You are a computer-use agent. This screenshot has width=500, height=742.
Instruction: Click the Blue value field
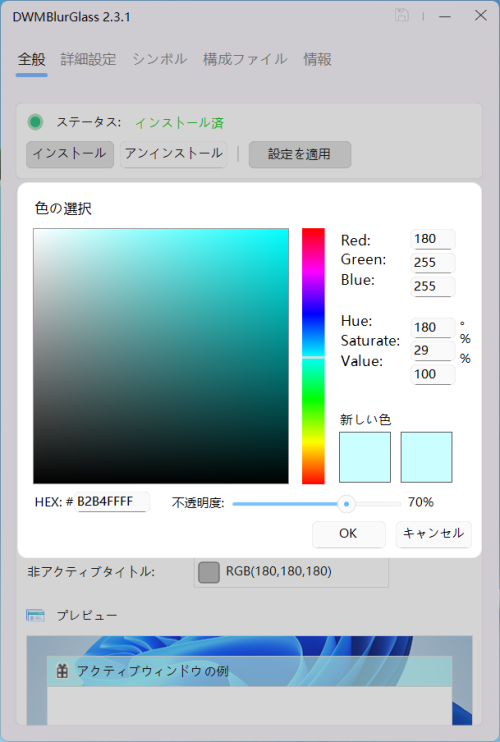[x=433, y=287]
